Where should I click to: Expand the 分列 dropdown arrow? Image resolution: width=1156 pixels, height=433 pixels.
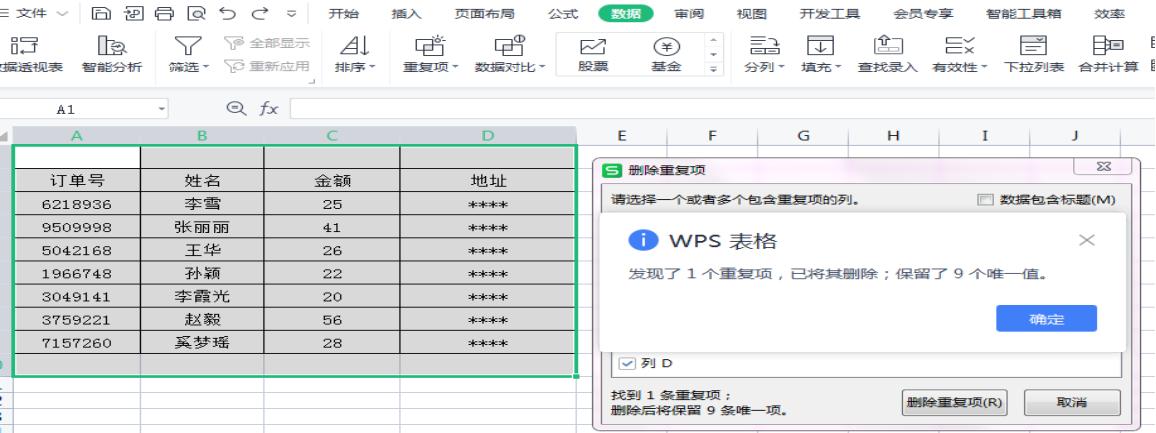click(781, 67)
